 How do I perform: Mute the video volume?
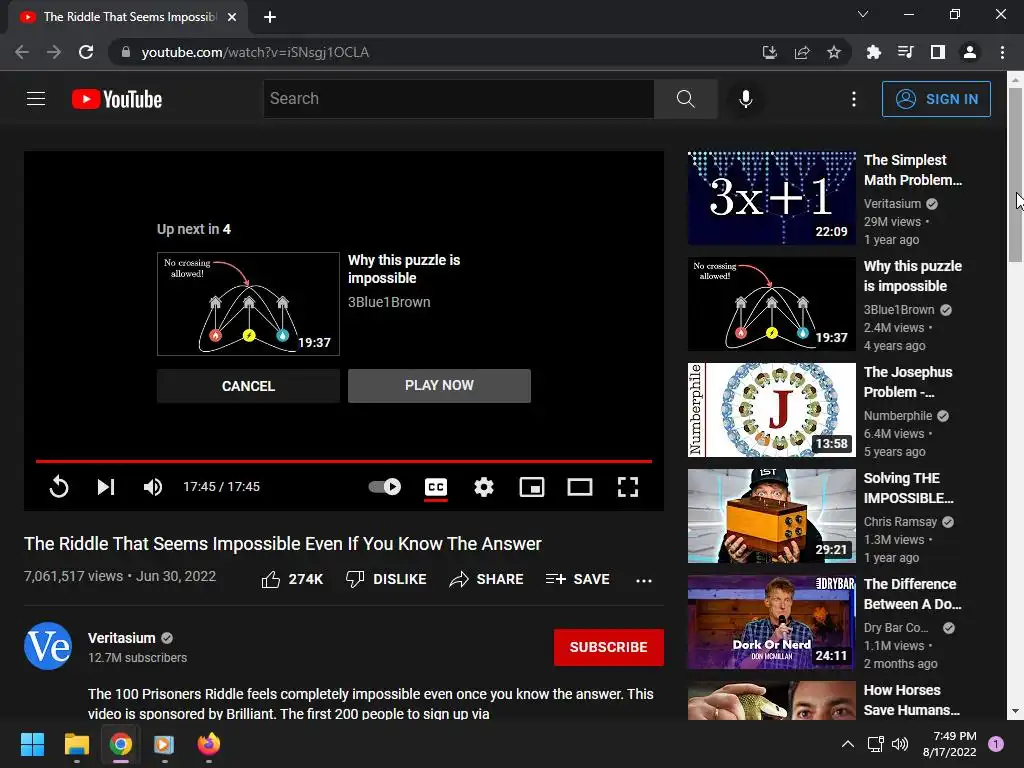[153, 487]
